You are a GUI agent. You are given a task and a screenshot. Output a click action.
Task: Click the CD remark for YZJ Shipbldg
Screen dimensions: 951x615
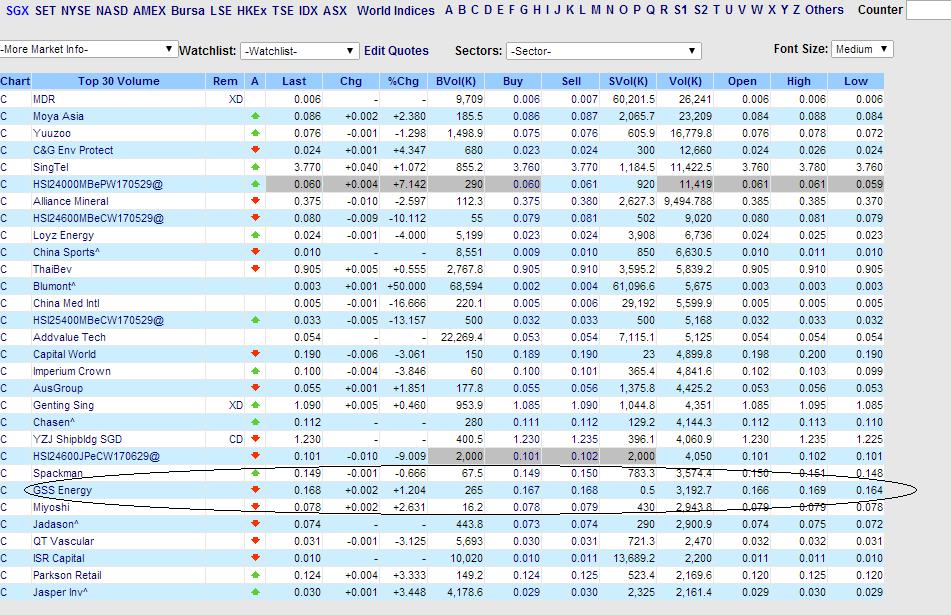(236, 439)
